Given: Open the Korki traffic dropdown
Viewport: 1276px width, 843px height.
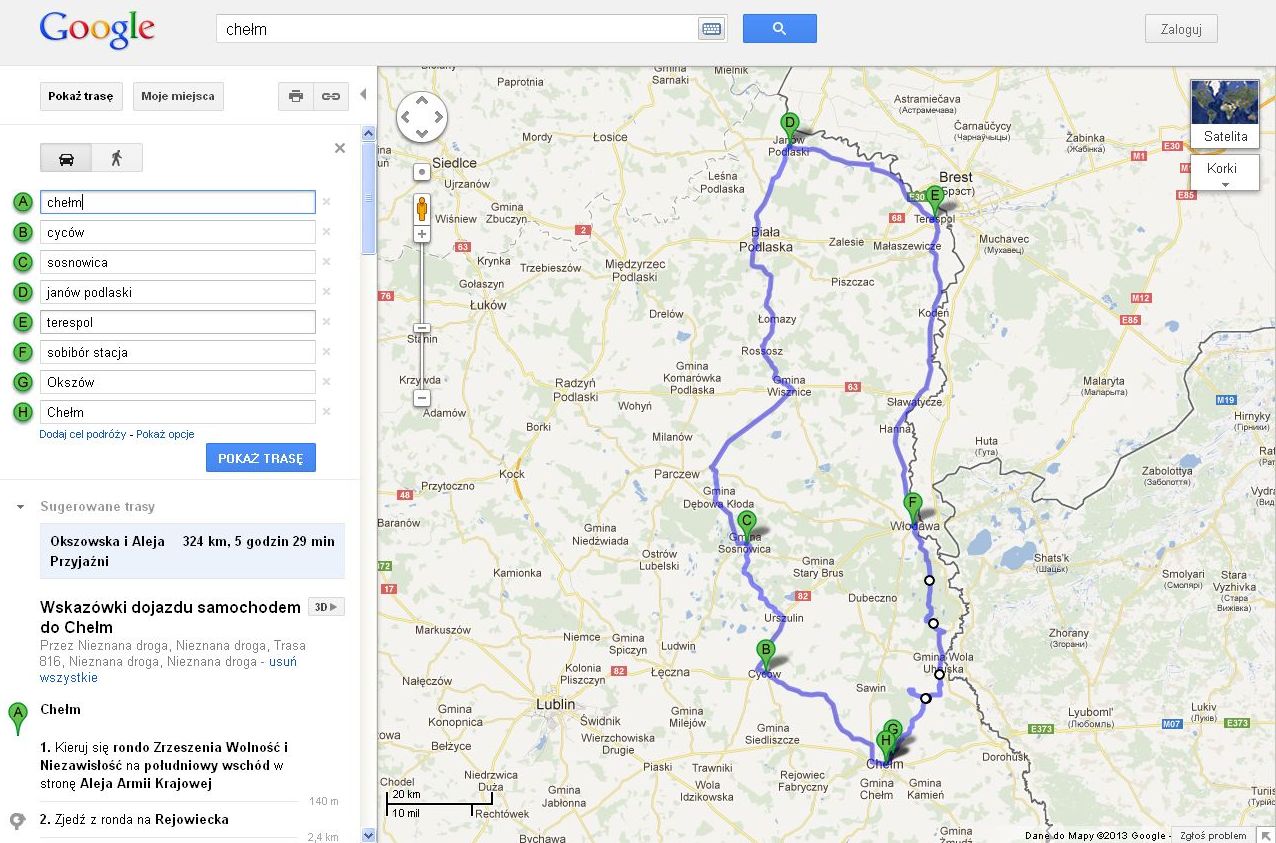Looking at the screenshot, I should tap(1224, 174).
